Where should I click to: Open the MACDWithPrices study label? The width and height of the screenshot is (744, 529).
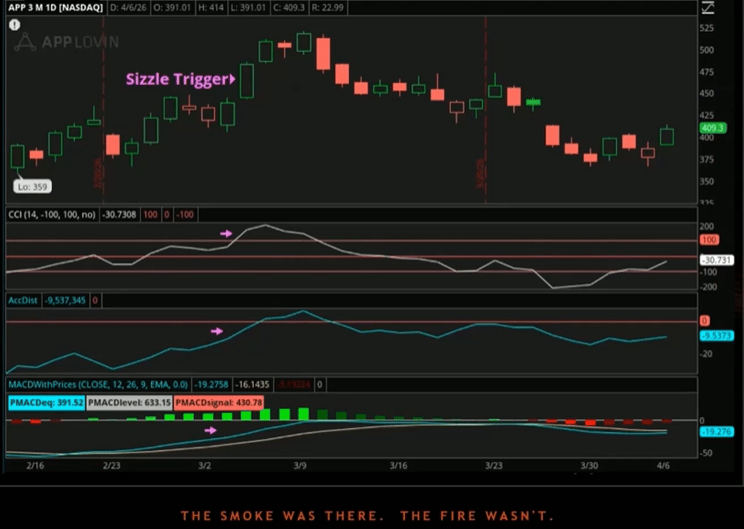pos(98,384)
